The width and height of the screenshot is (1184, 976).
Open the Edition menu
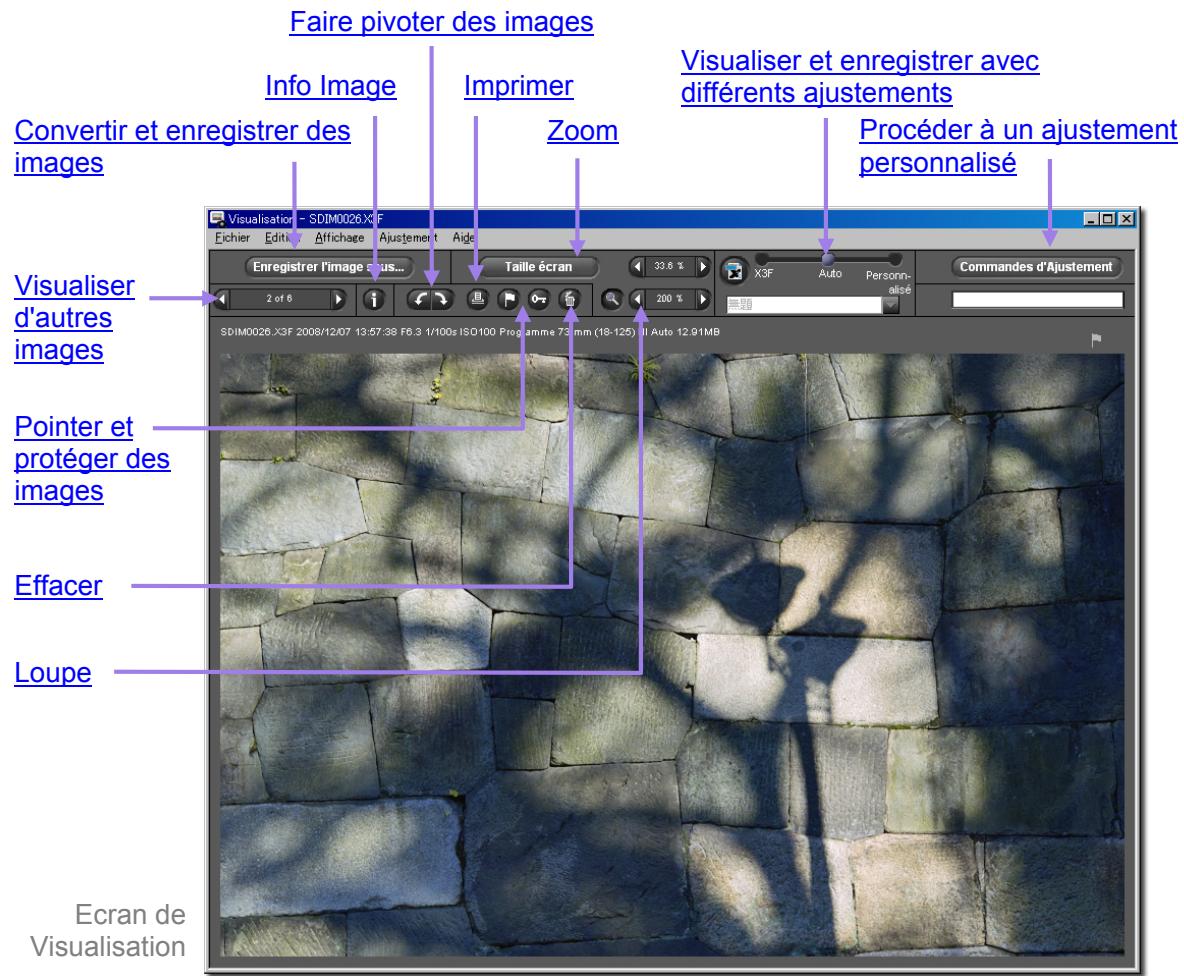coord(281,238)
